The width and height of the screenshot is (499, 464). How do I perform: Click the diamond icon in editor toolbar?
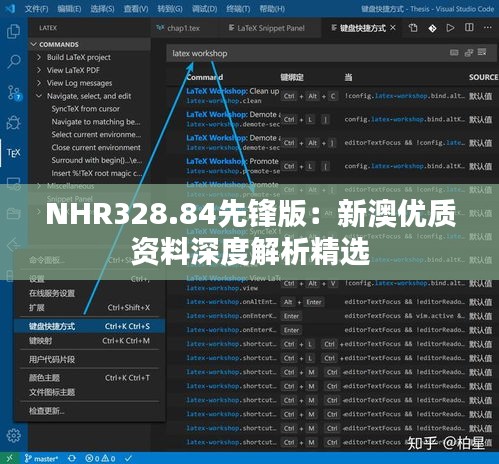tap(432, 28)
